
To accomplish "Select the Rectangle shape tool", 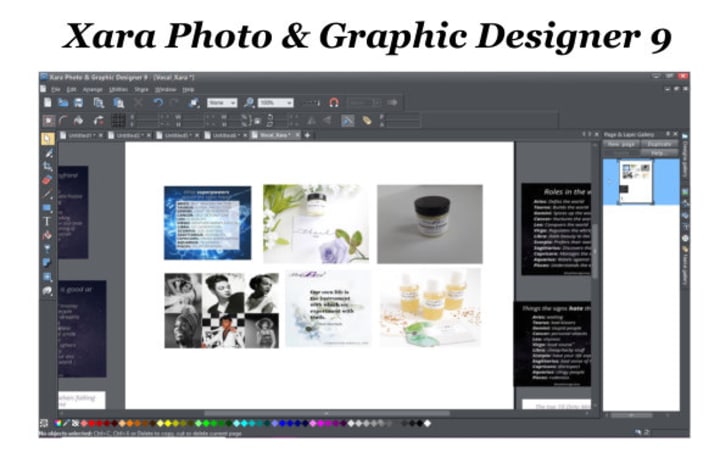I will [x=48, y=208].
